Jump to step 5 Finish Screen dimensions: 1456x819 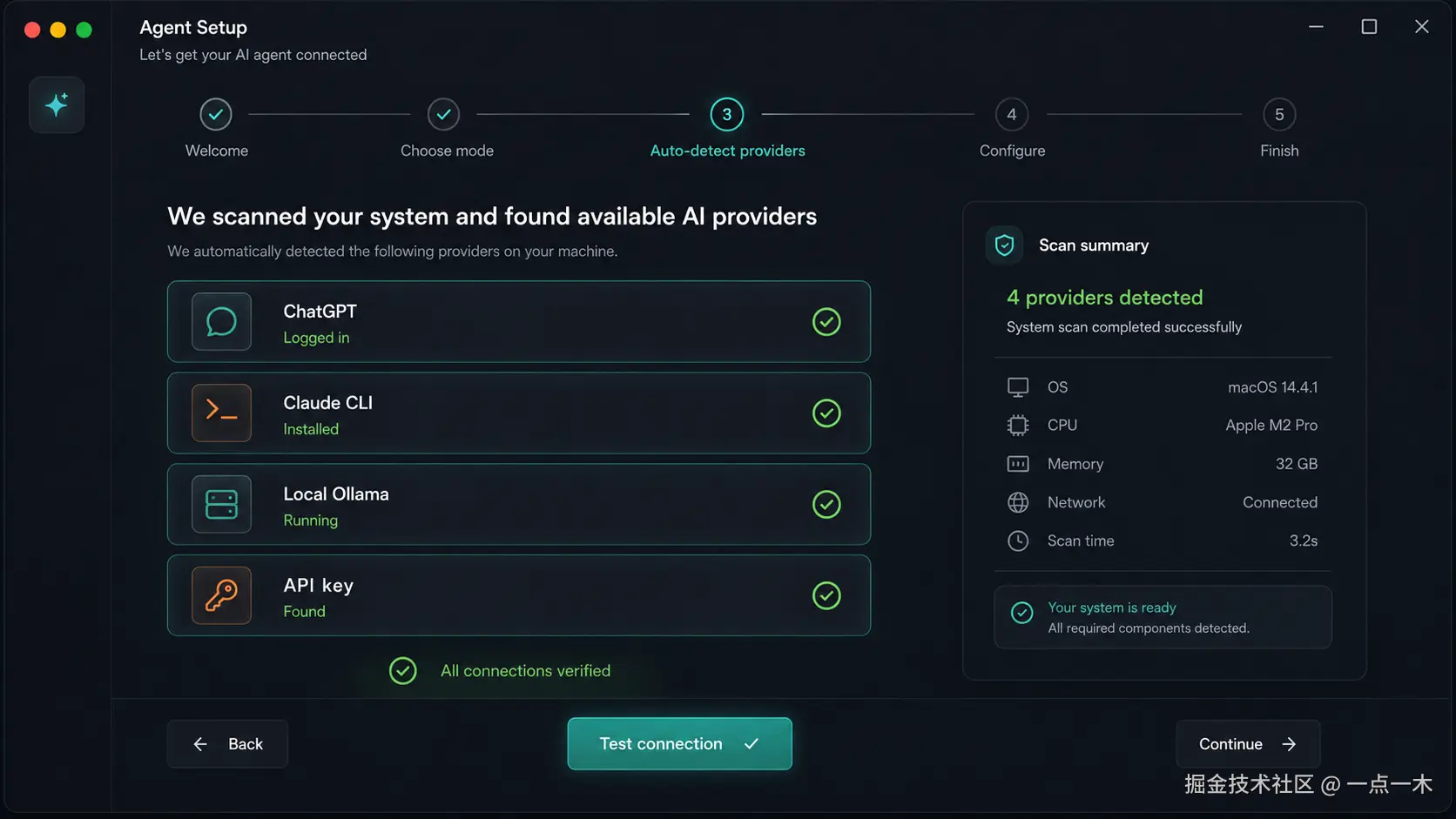click(x=1279, y=114)
